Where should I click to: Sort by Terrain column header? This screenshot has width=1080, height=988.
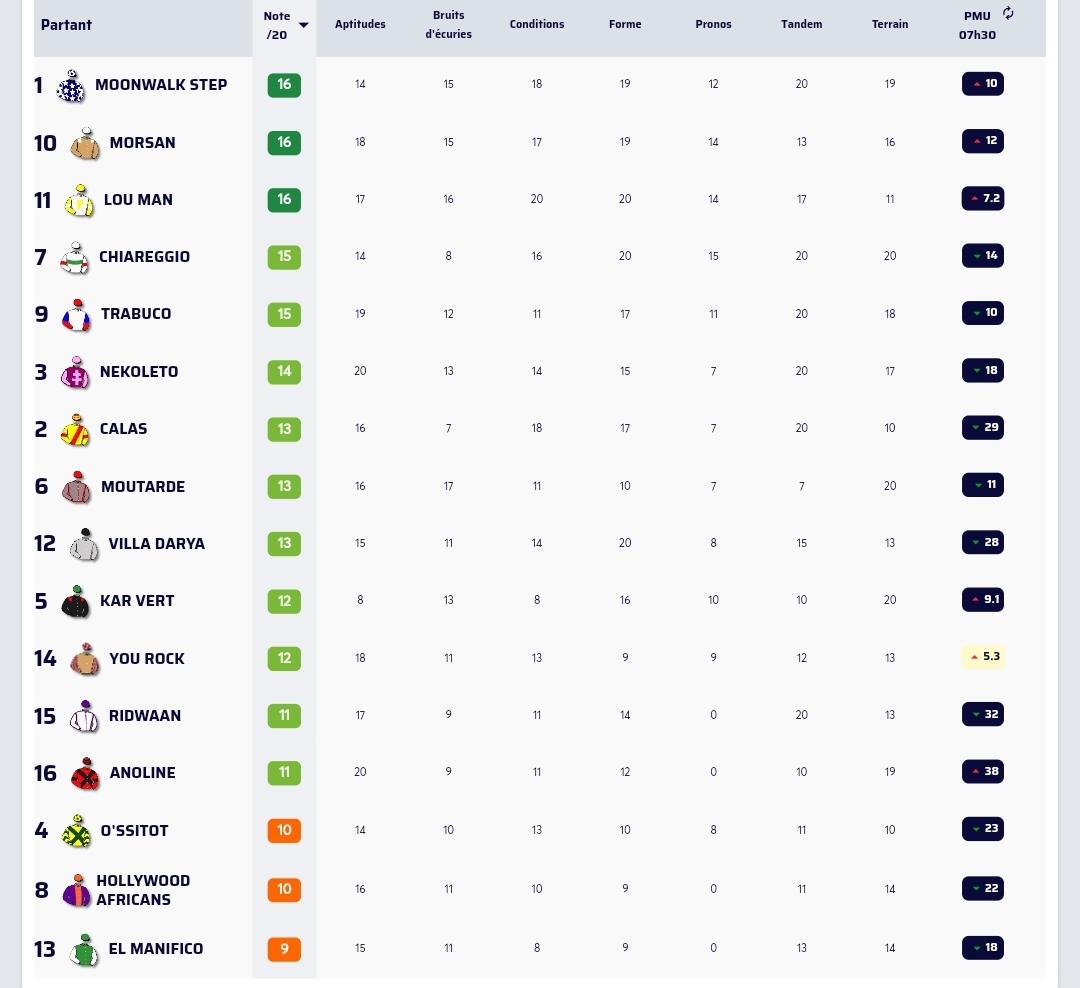pos(889,24)
